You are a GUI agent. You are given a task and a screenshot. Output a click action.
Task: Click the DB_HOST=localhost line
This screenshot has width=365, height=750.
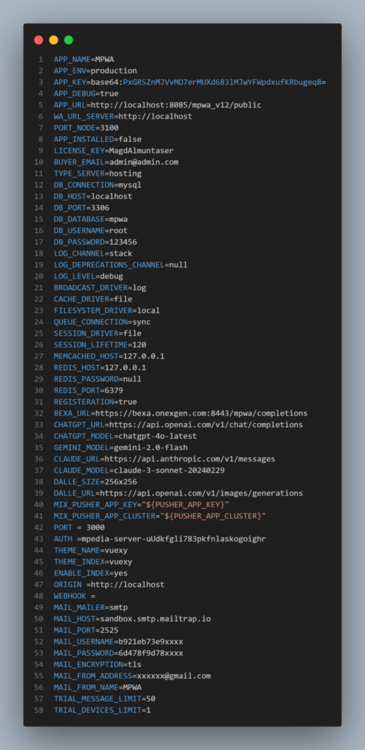tap(93, 197)
